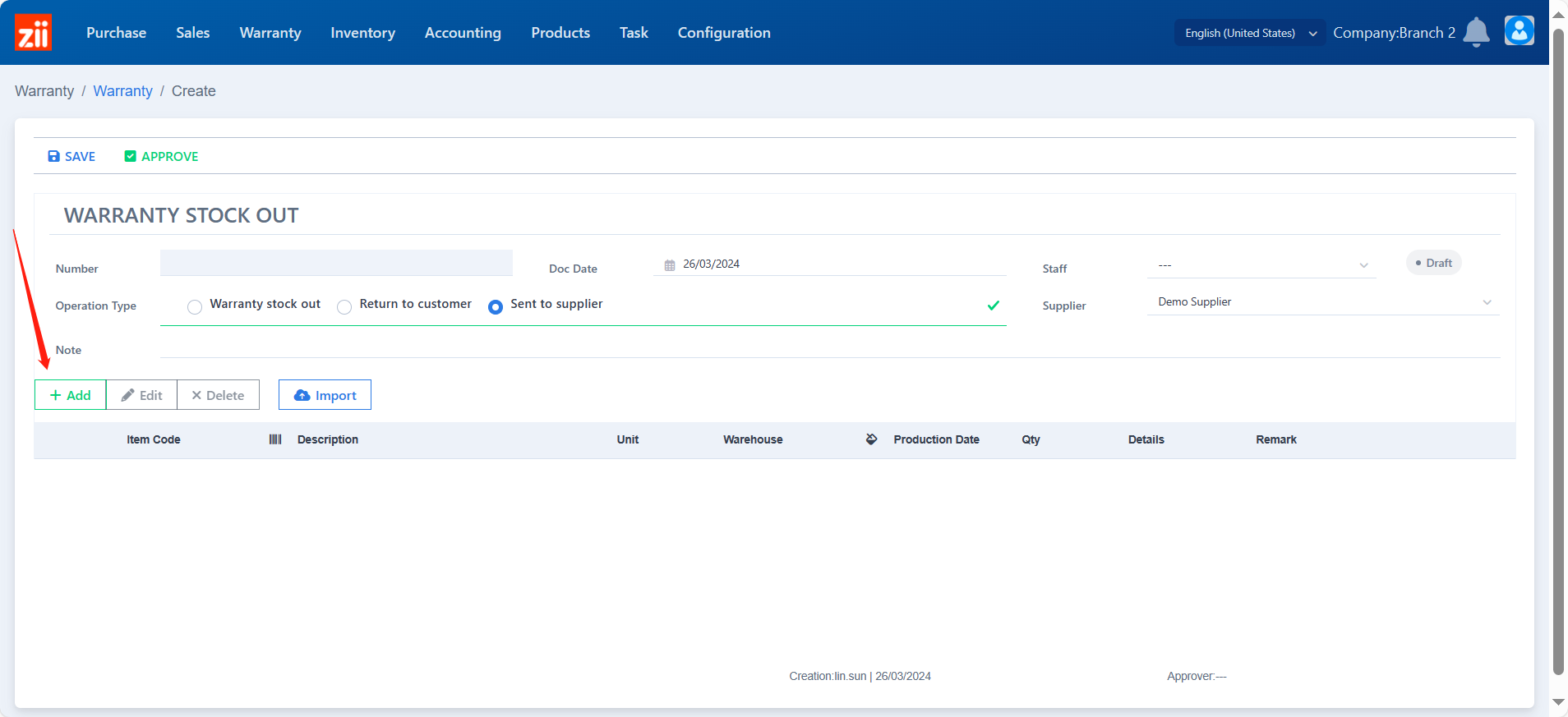This screenshot has height=717, width=1568.
Task: Open the Task menu
Action: click(x=634, y=33)
